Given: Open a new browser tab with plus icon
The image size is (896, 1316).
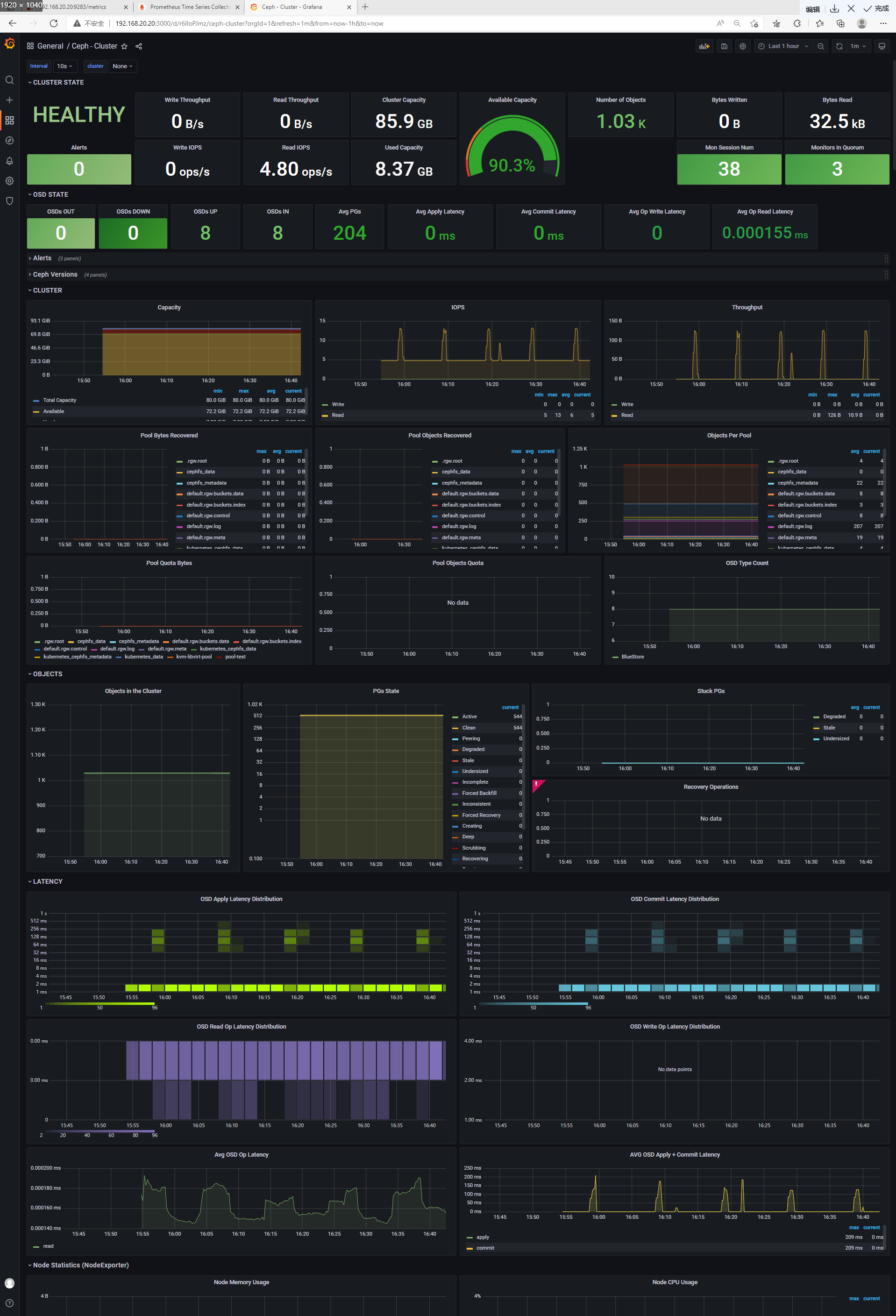Looking at the screenshot, I should 365,7.
